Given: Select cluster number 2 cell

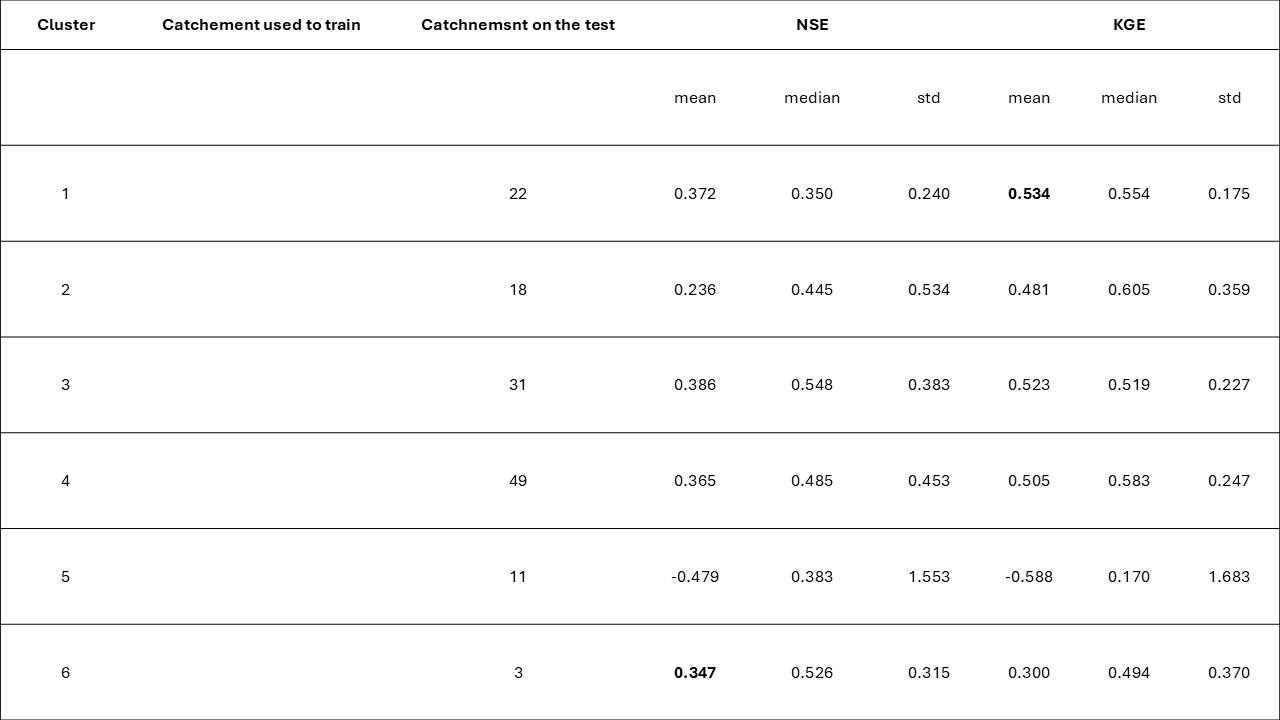Looking at the screenshot, I should (66, 290).
